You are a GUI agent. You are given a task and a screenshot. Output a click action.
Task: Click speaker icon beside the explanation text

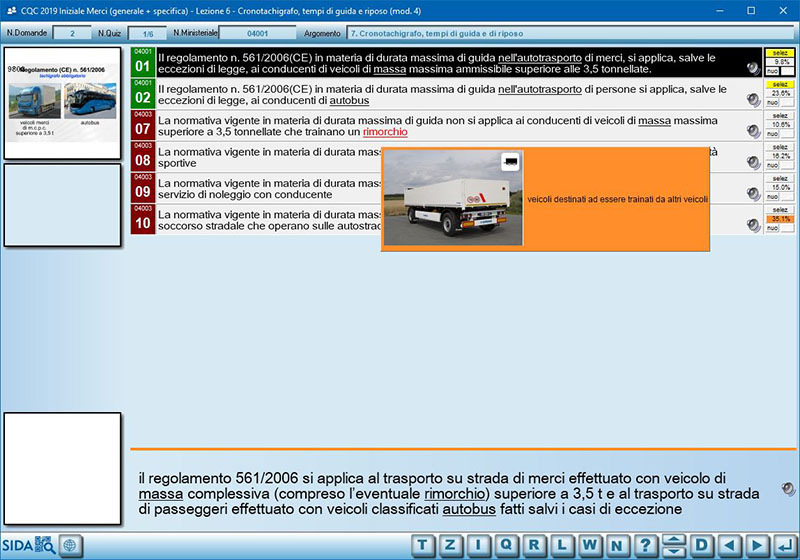coord(788,490)
